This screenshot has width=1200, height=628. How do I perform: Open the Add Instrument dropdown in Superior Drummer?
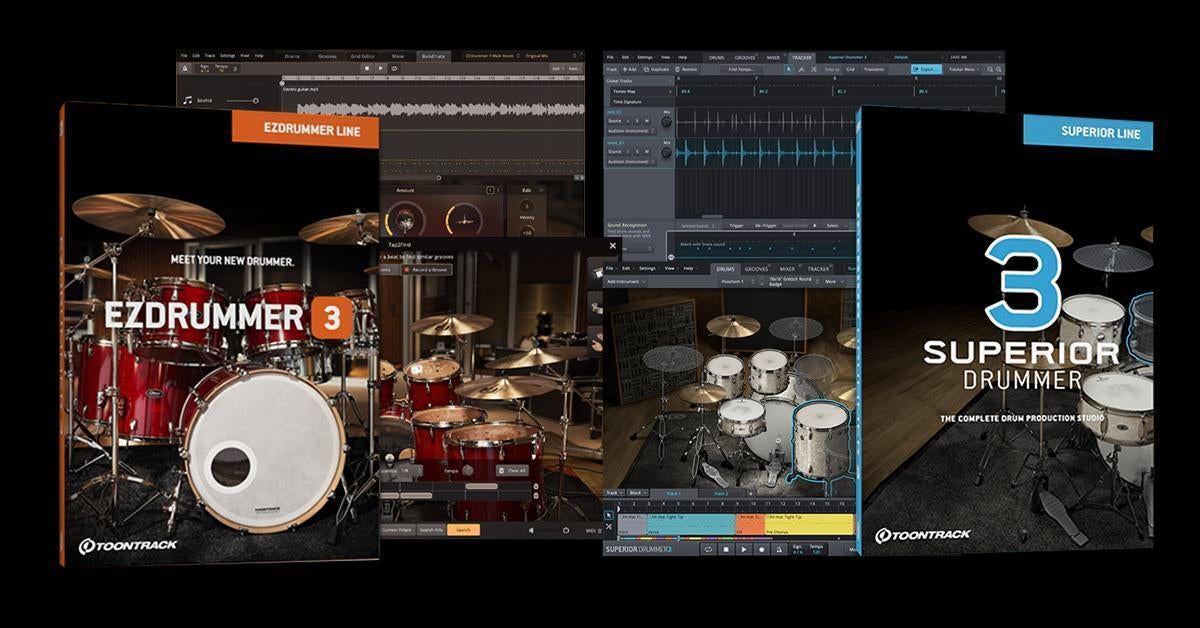(x=625, y=281)
